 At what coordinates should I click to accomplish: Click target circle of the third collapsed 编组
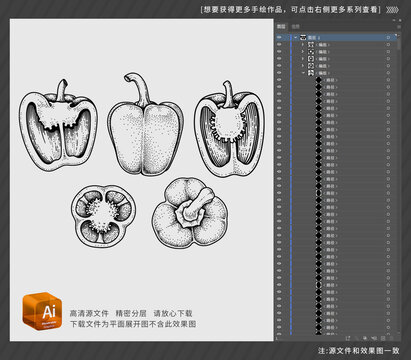pyautogui.click(x=388, y=59)
